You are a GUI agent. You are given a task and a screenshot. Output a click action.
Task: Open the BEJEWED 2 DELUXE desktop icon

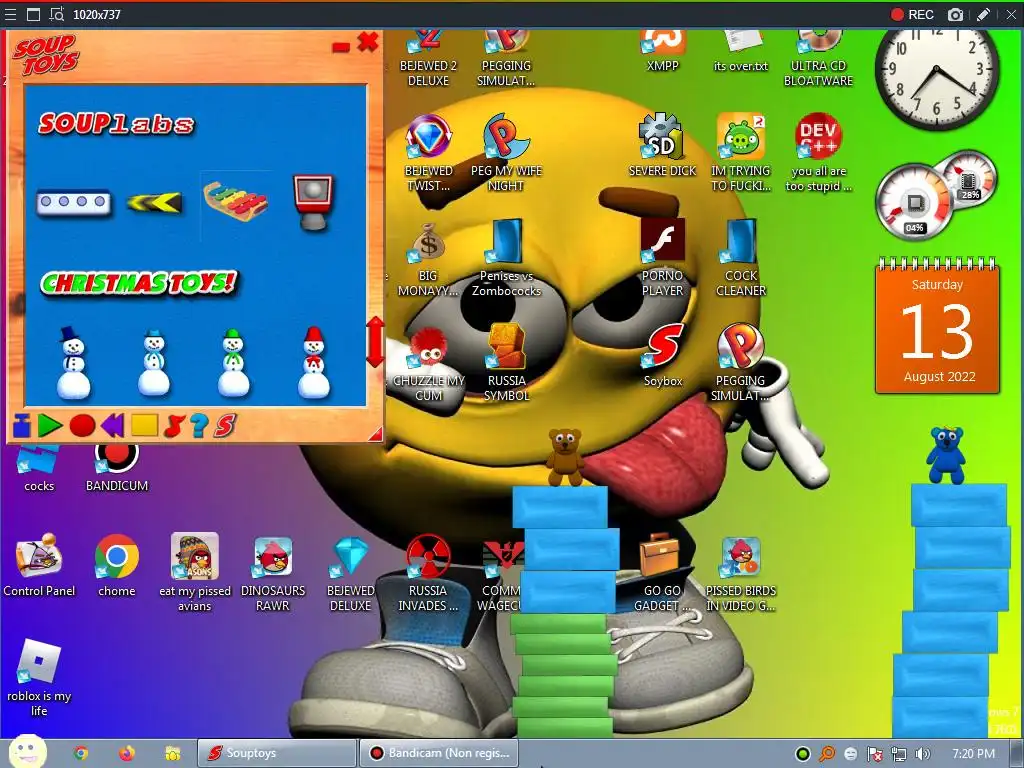tap(428, 58)
